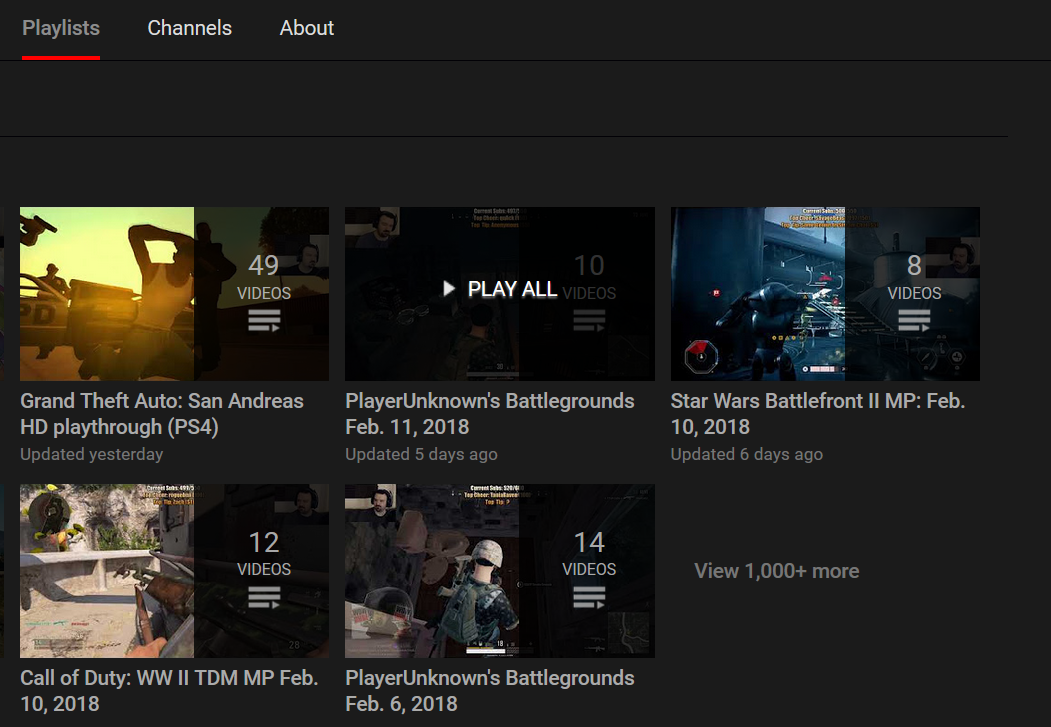Image resolution: width=1051 pixels, height=727 pixels.
Task: Open Grand Theft Auto: San Andreas playlist title
Action: (162, 413)
